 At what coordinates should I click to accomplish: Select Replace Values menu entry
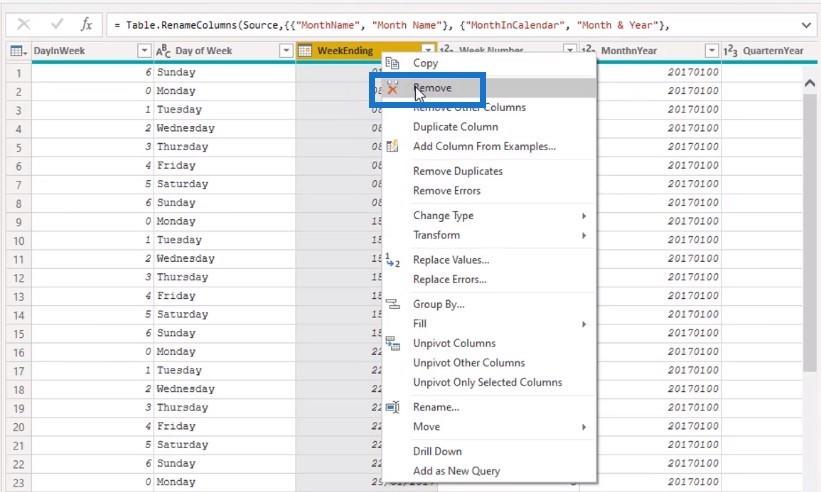pyautogui.click(x=489, y=260)
